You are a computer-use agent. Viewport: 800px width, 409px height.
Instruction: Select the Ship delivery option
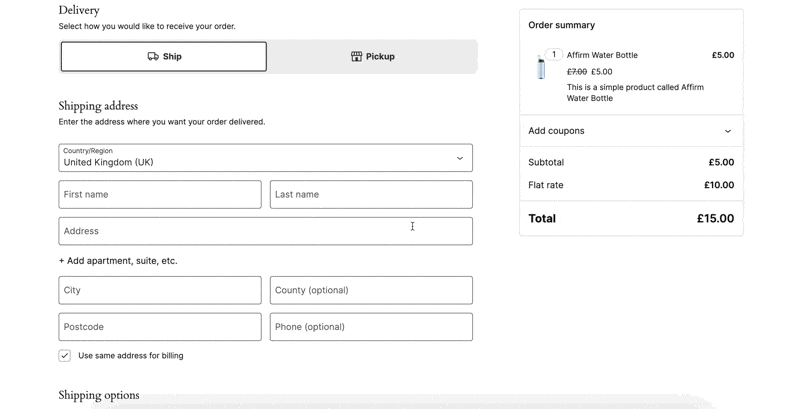pyautogui.click(x=164, y=57)
